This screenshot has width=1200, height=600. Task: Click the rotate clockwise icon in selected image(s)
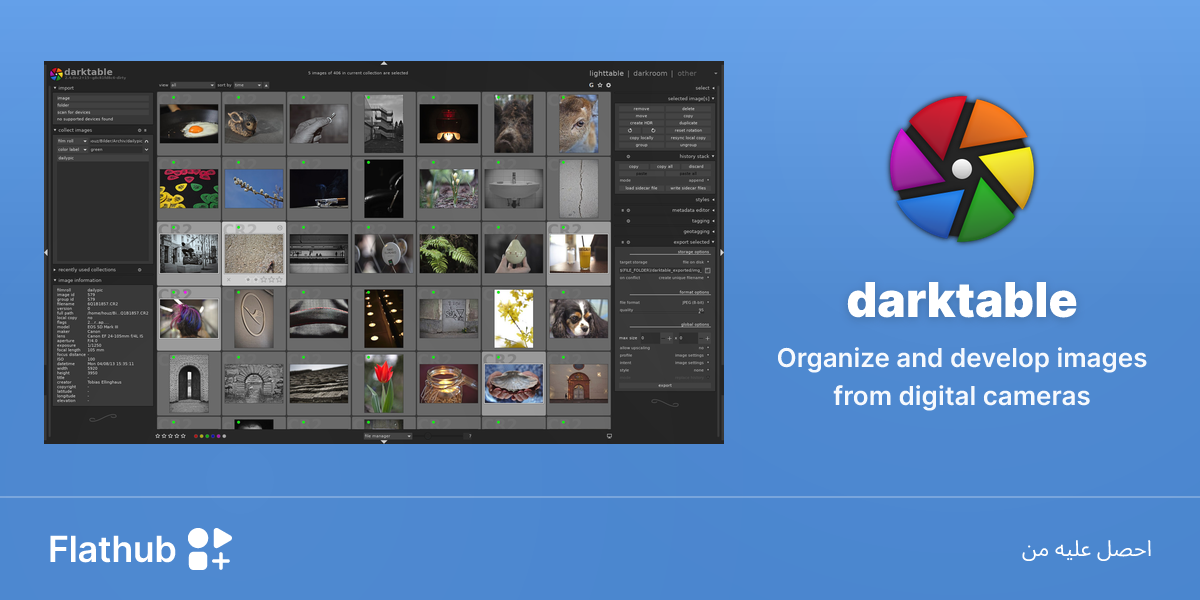click(653, 130)
